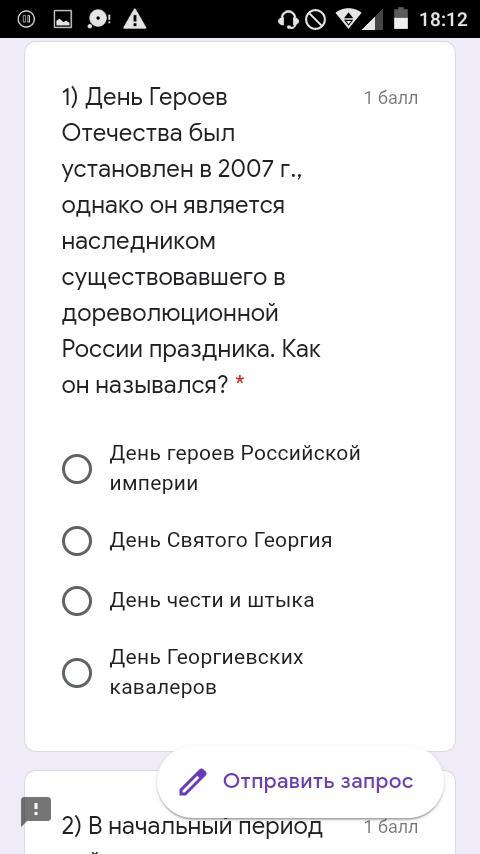Tap the image notification icon in status bar
480x854 pixels.
63,20
